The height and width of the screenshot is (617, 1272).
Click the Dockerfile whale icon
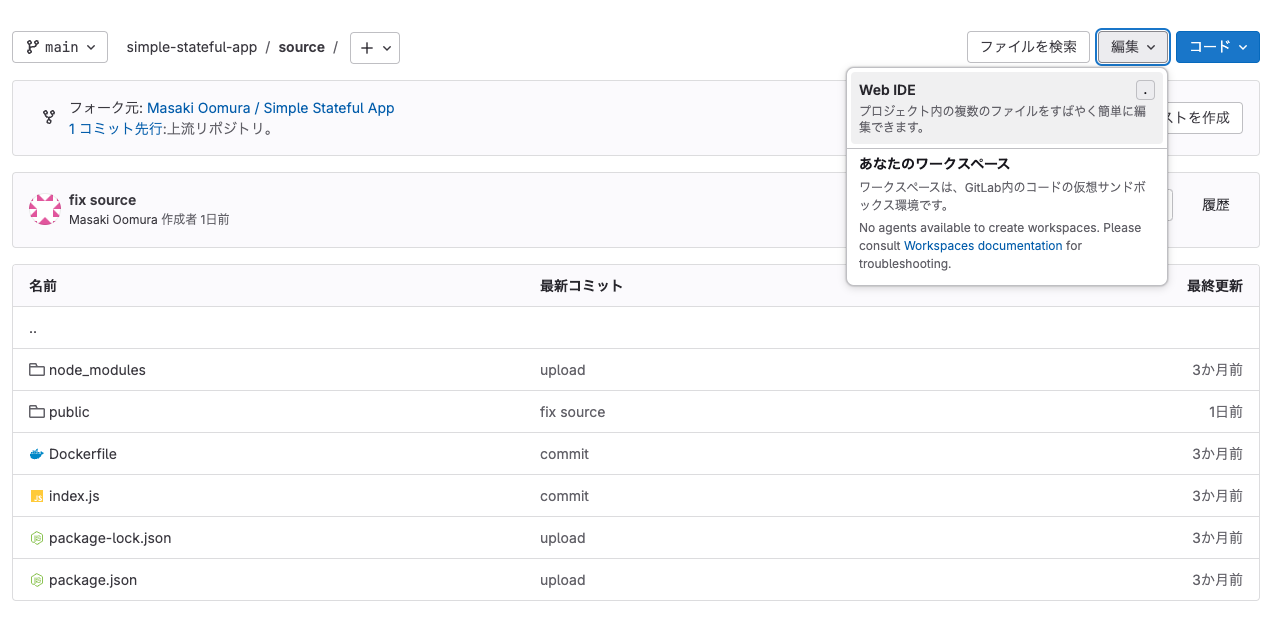coord(37,454)
